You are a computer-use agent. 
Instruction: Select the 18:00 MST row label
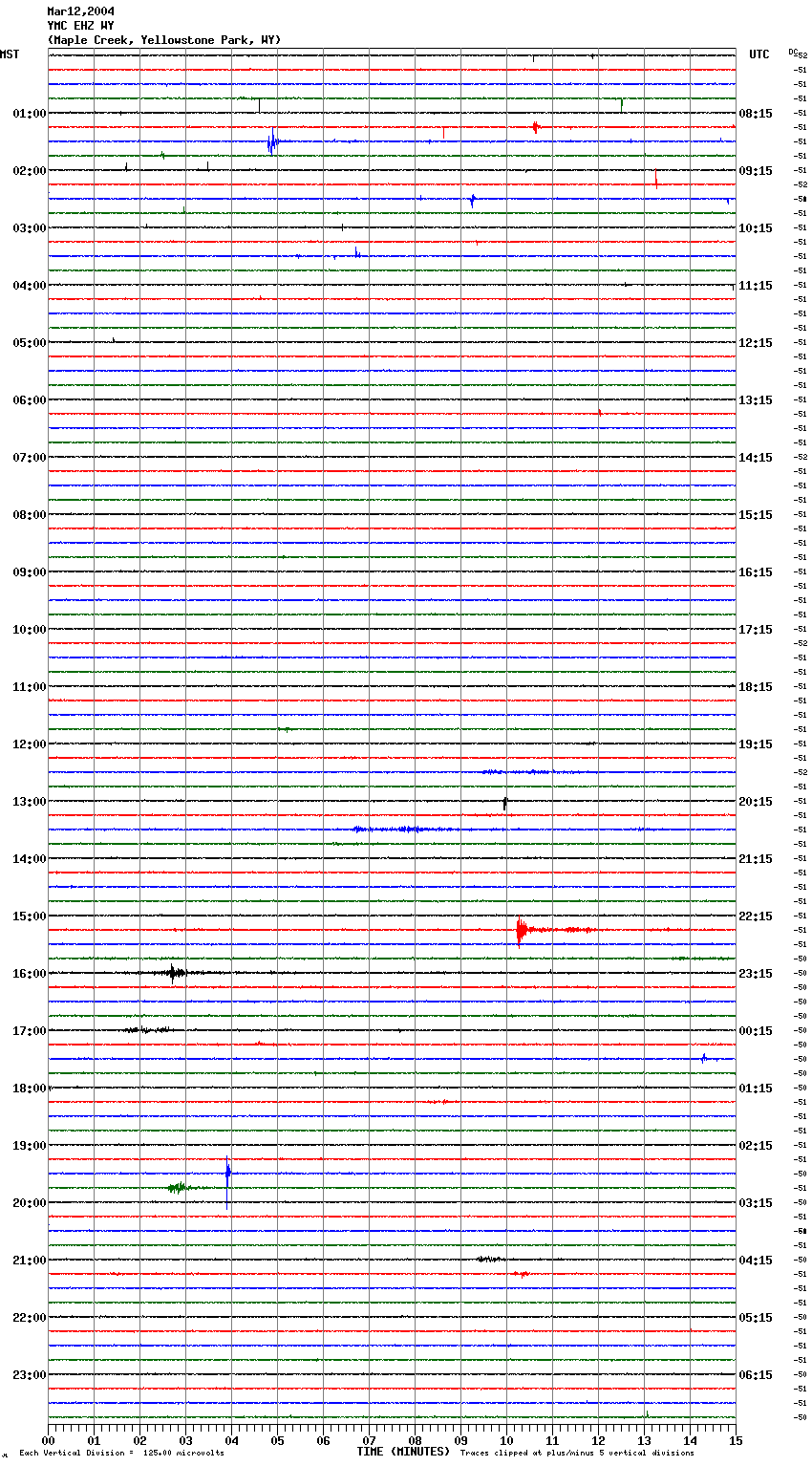(30, 1089)
